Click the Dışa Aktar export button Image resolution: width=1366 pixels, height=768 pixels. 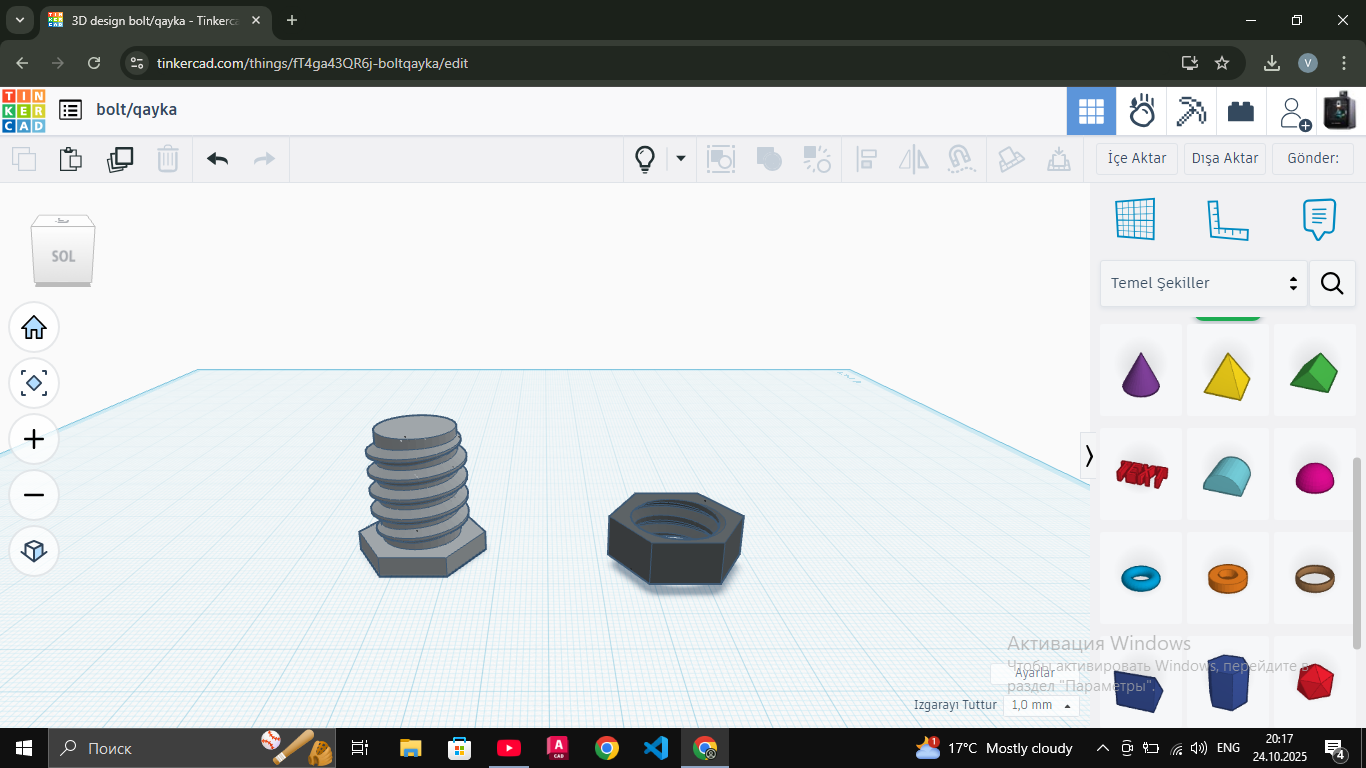(x=1225, y=158)
